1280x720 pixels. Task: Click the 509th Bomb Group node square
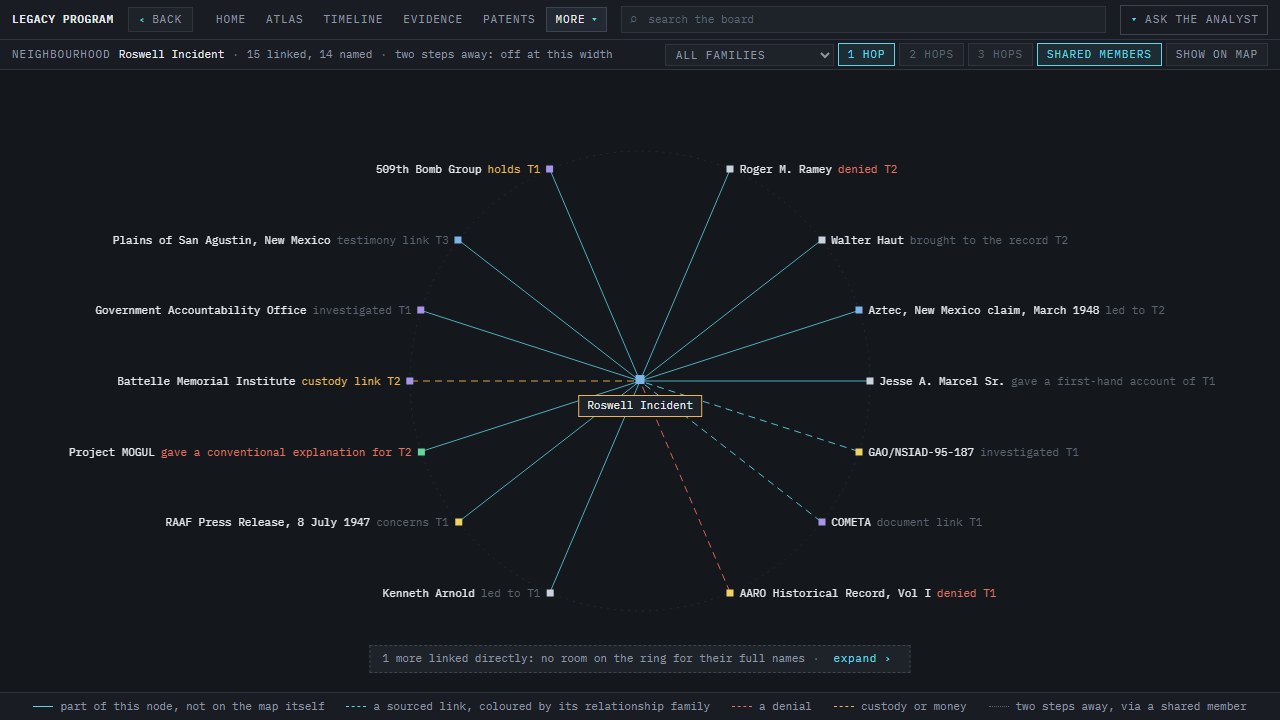click(549, 169)
